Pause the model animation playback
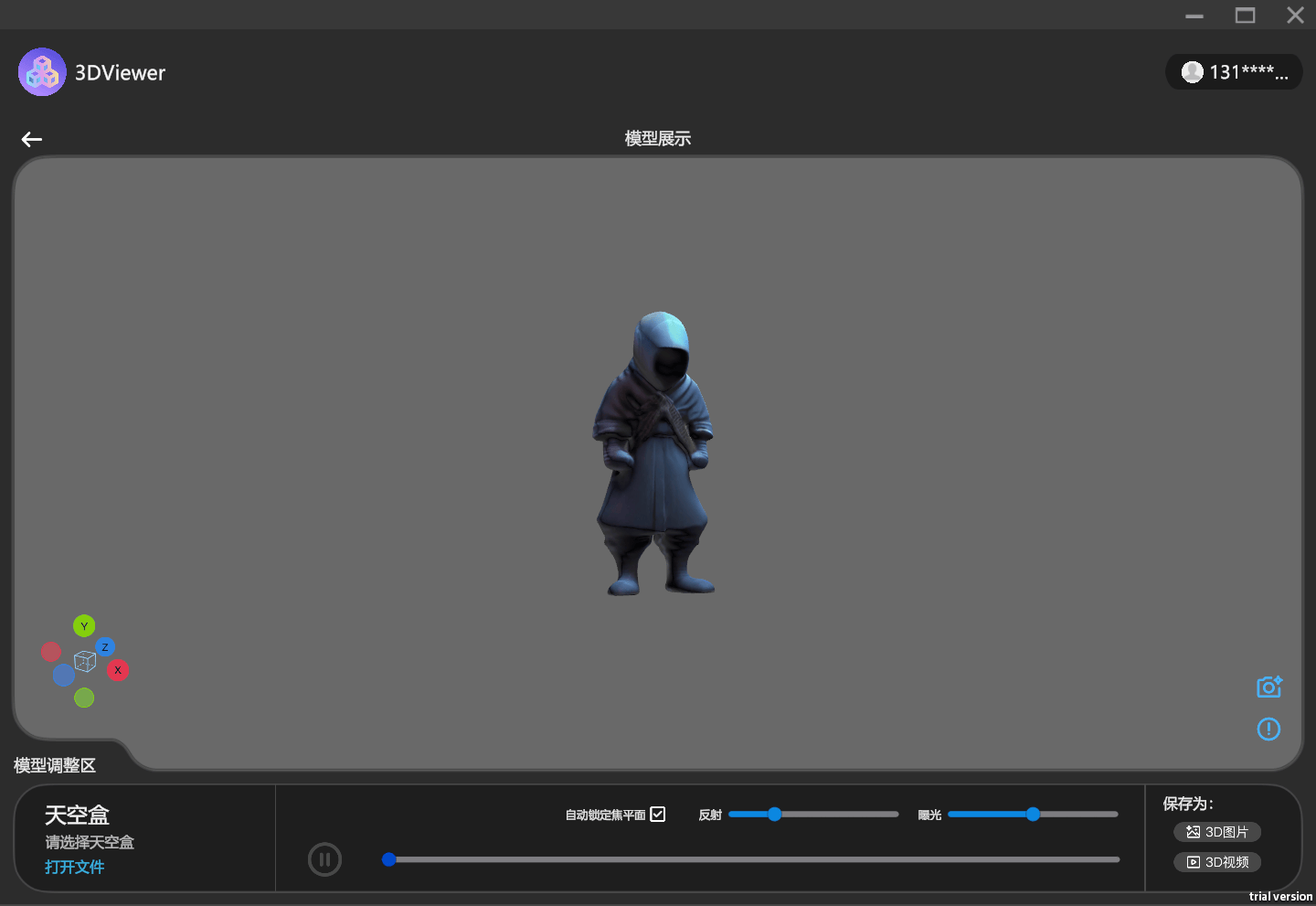This screenshot has height=906, width=1316. tap(324, 859)
